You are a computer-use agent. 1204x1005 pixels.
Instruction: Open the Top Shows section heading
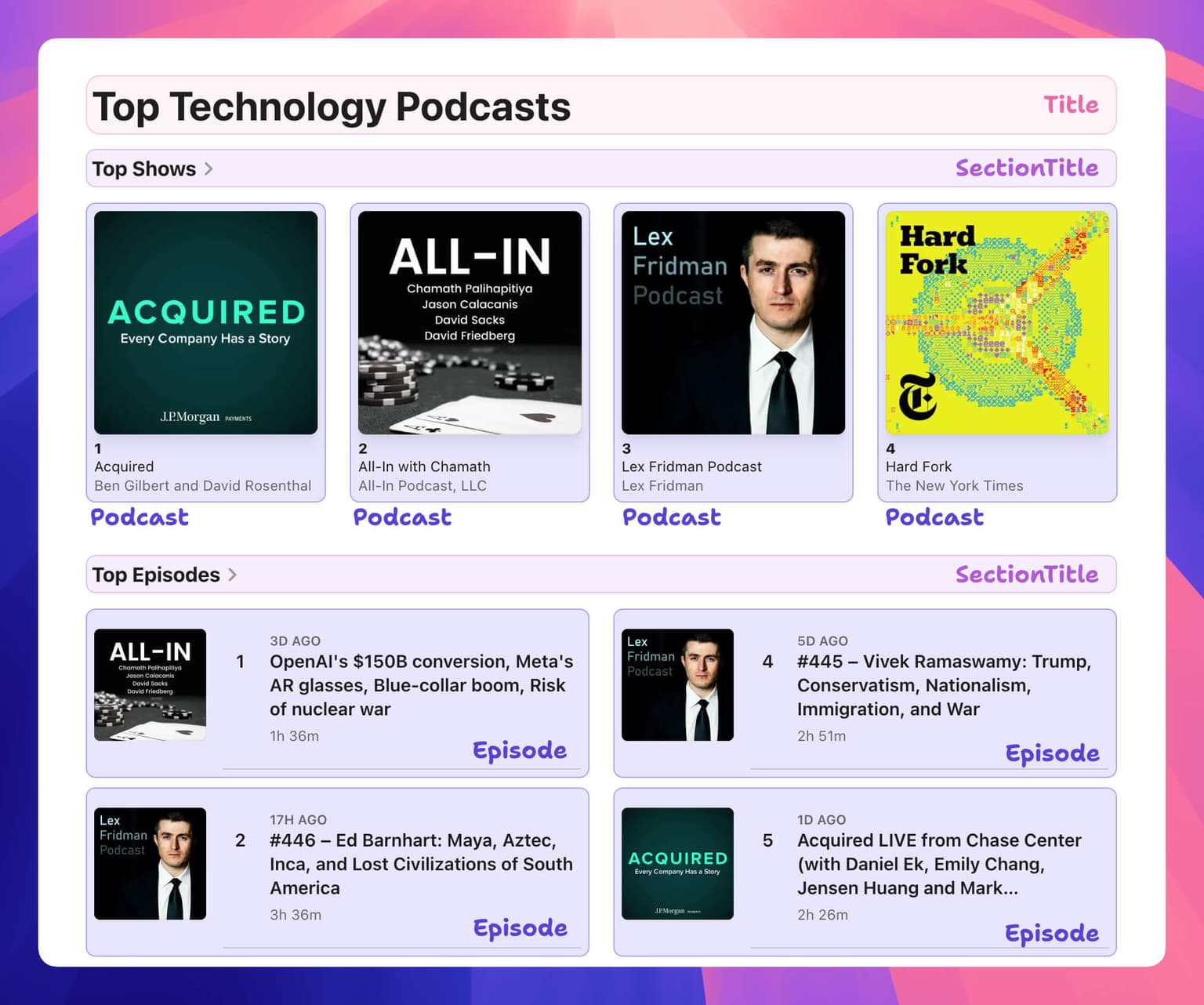[x=144, y=169]
